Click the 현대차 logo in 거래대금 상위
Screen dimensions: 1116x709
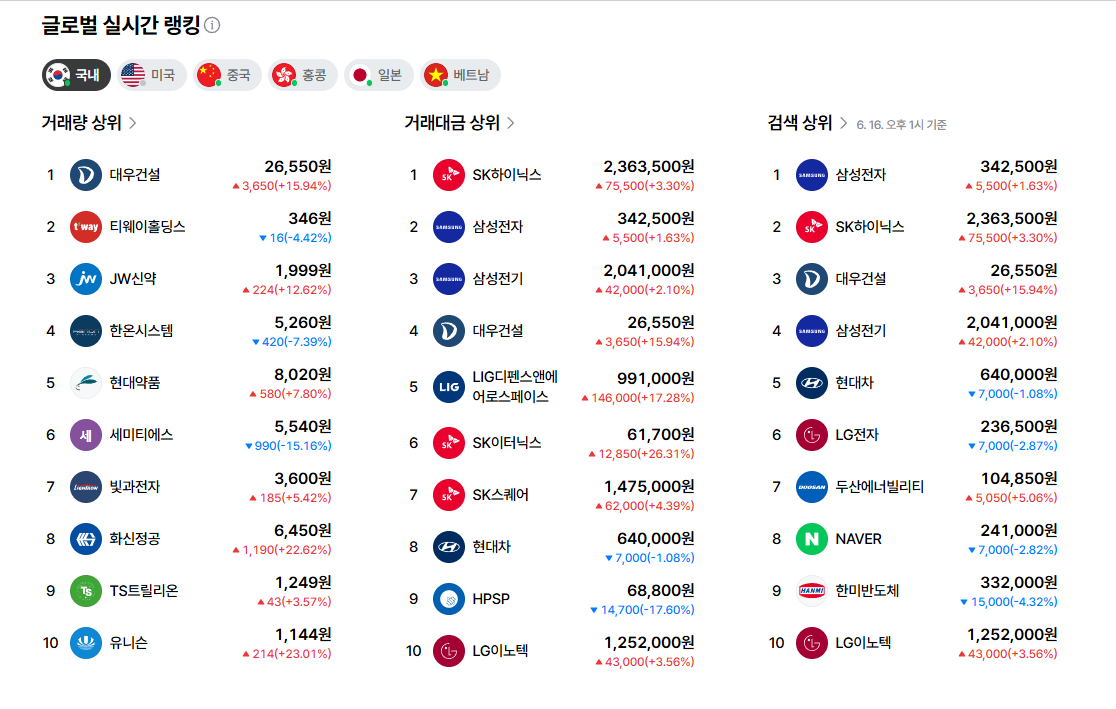[449, 547]
